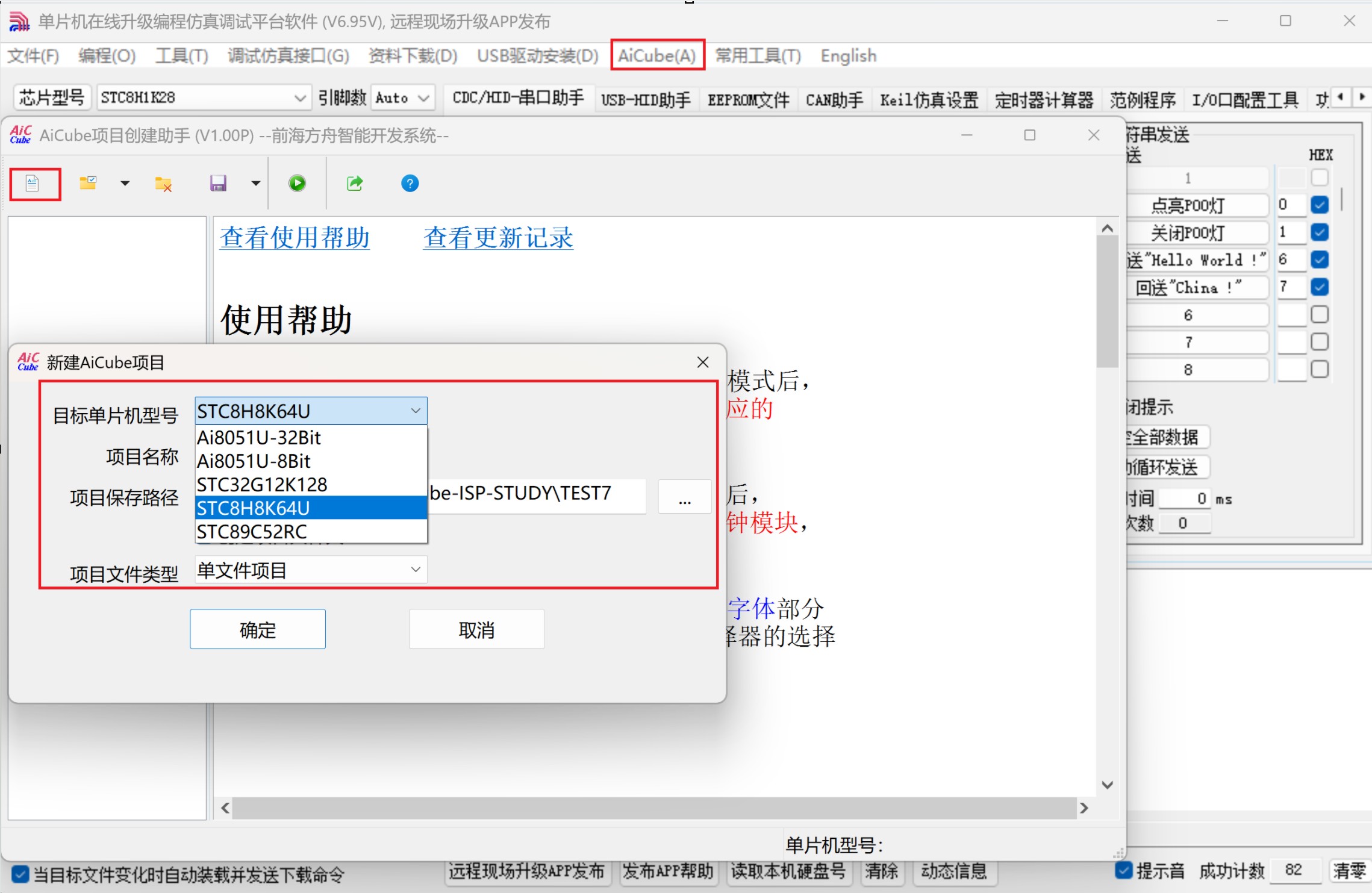Open the USB驱动安装(D) menu
The image size is (1372, 893).
[538, 56]
